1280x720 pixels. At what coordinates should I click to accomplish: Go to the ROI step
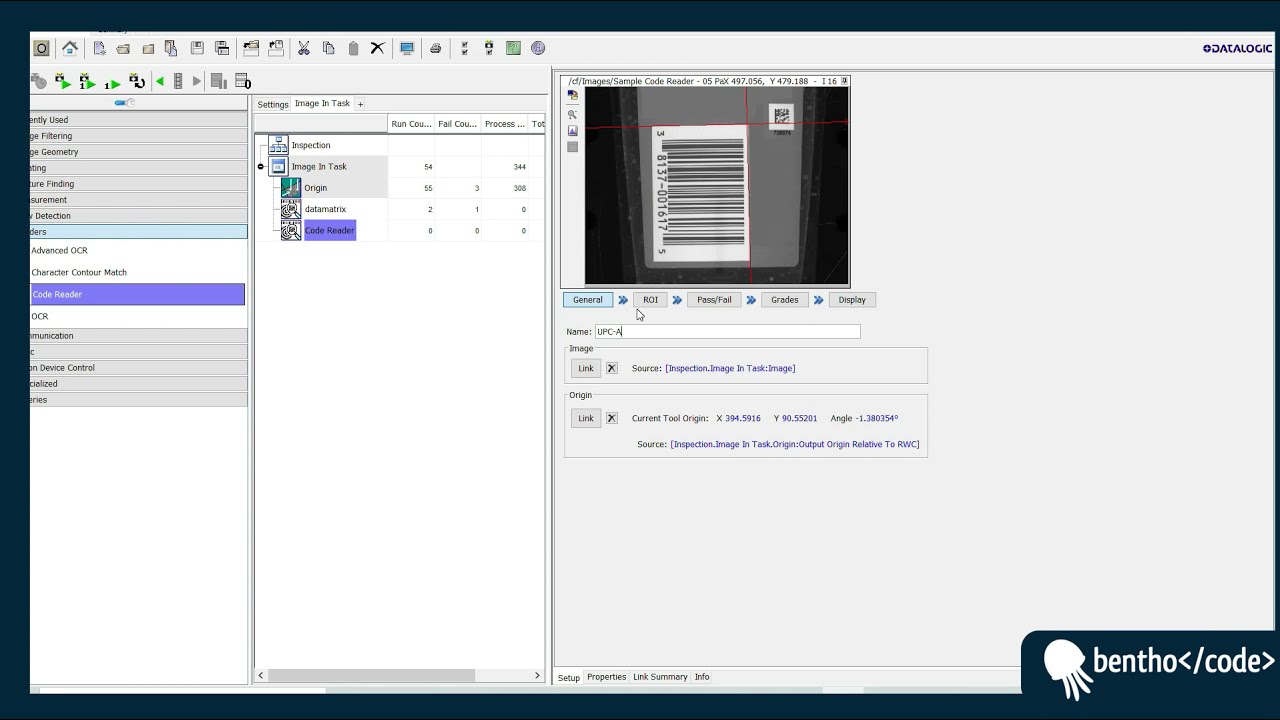[650, 300]
